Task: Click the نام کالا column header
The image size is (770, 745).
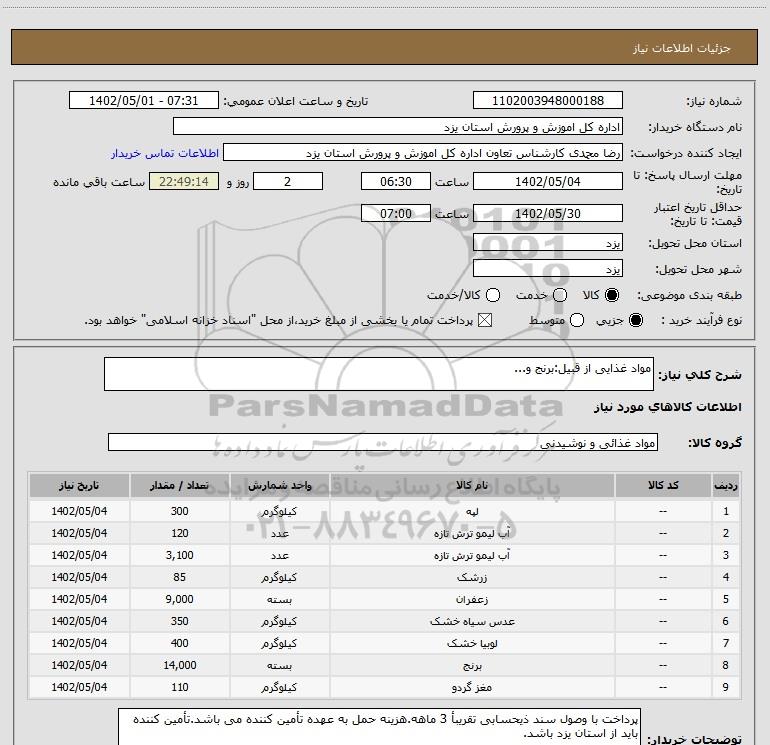Action: (472, 485)
